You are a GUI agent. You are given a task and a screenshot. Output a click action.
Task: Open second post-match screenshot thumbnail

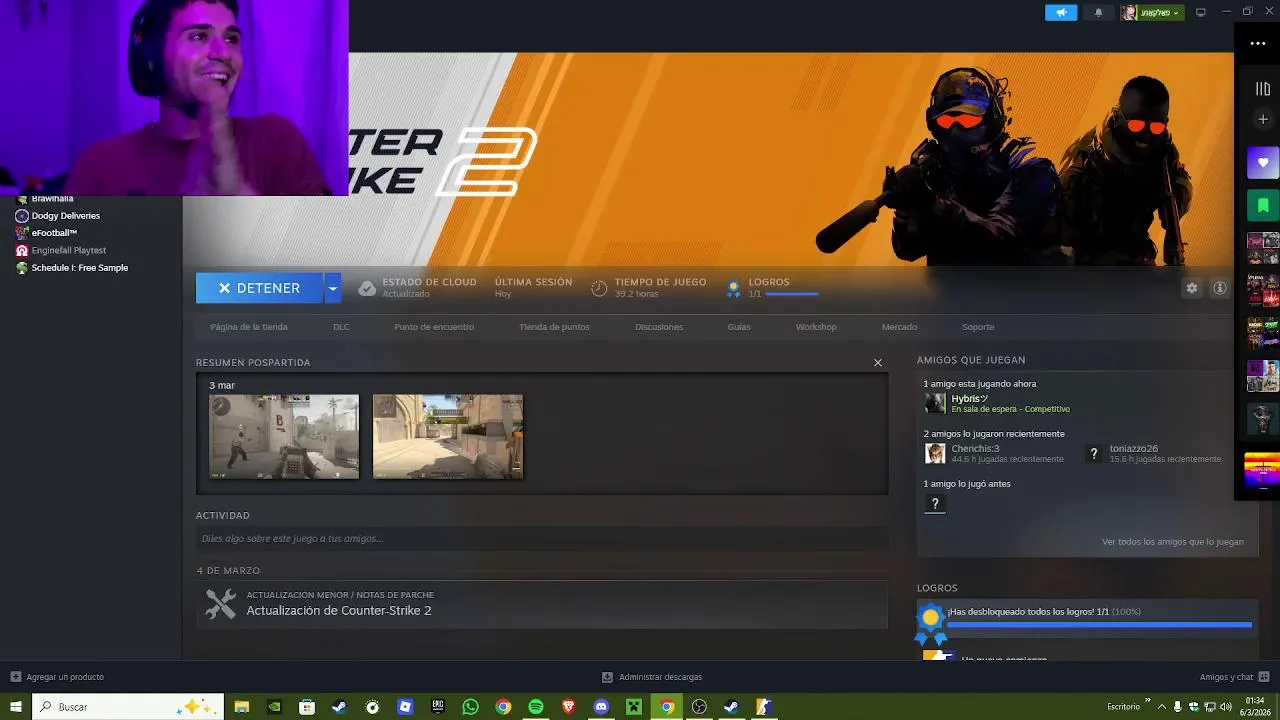point(448,436)
